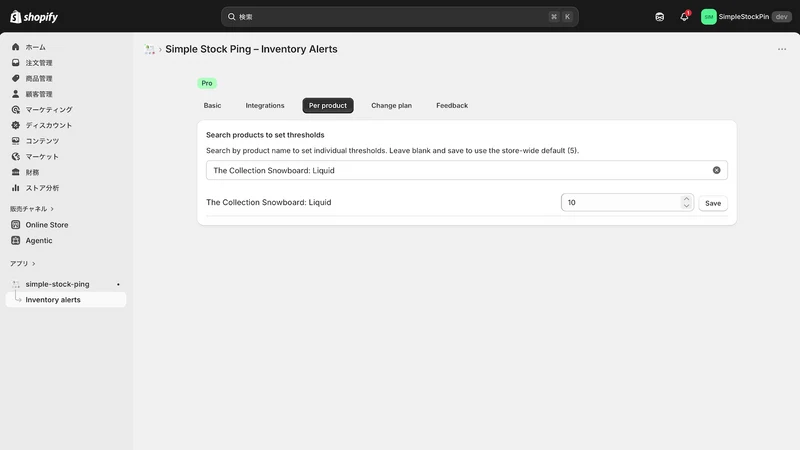This screenshot has width=800, height=450.
Task: Pin simple-stock-ping app dot
Action: pyautogui.click(x=118, y=284)
